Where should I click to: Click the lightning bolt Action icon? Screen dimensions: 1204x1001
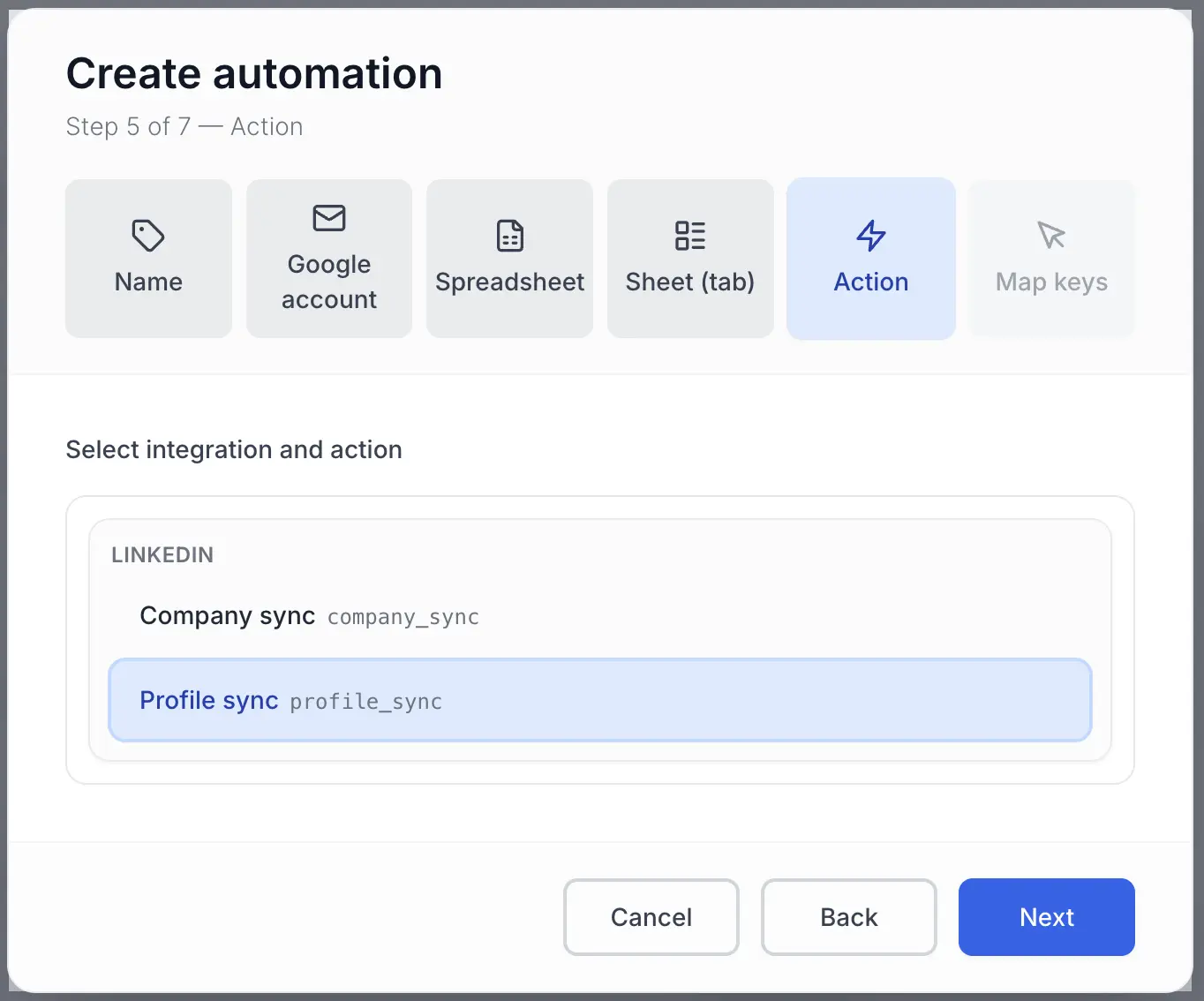coord(871,236)
